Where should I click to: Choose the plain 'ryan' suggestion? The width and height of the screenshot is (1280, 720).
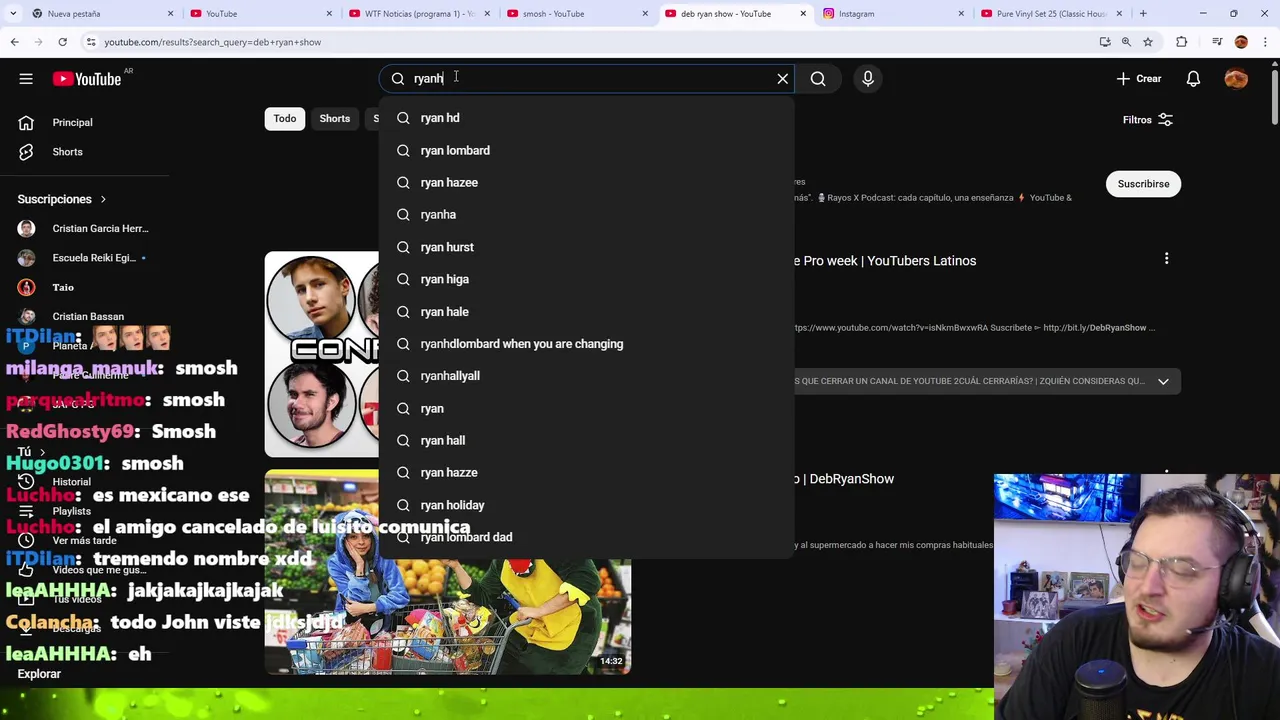click(x=586, y=409)
